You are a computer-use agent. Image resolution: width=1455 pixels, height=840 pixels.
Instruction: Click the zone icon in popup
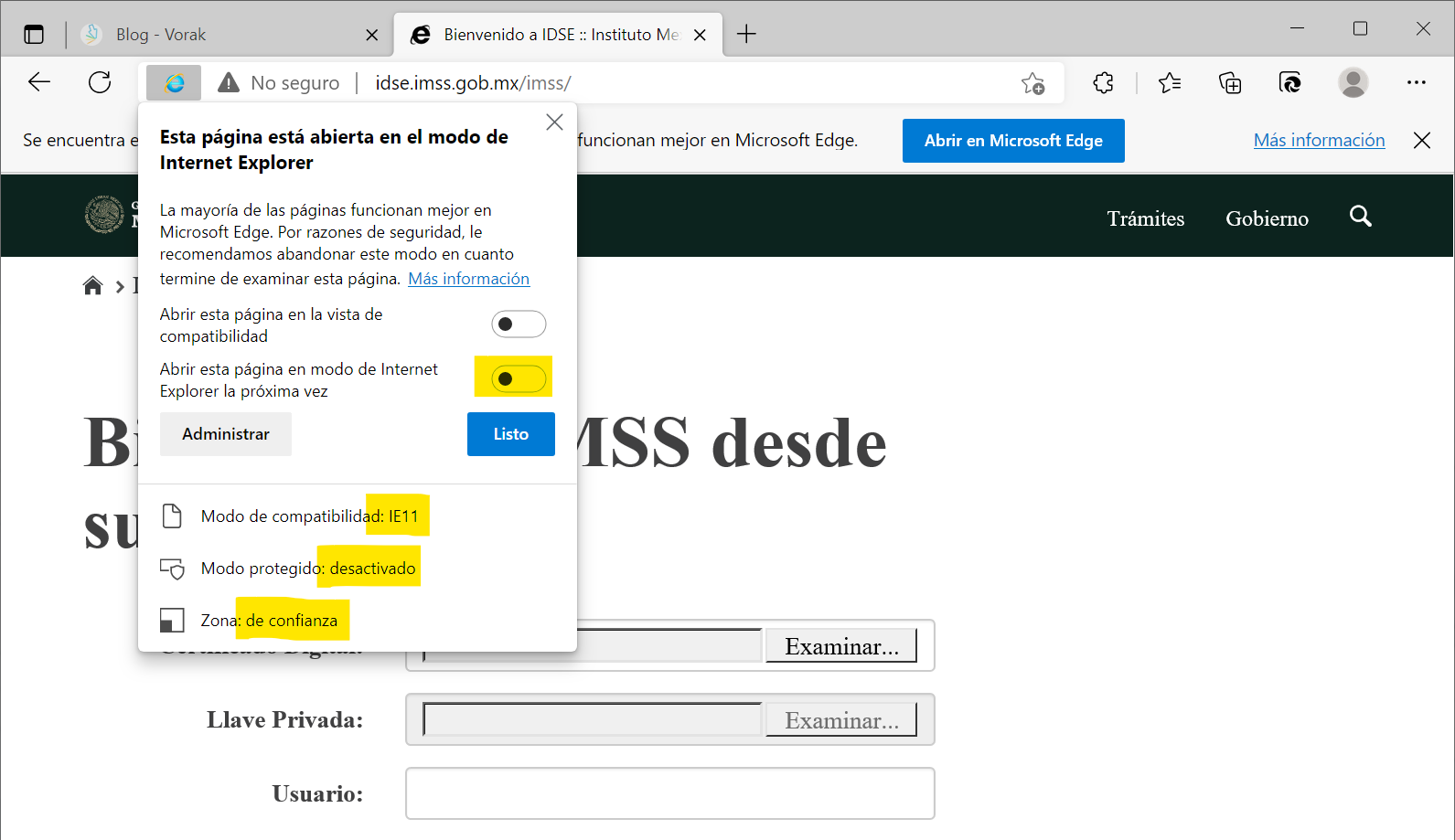click(x=172, y=621)
